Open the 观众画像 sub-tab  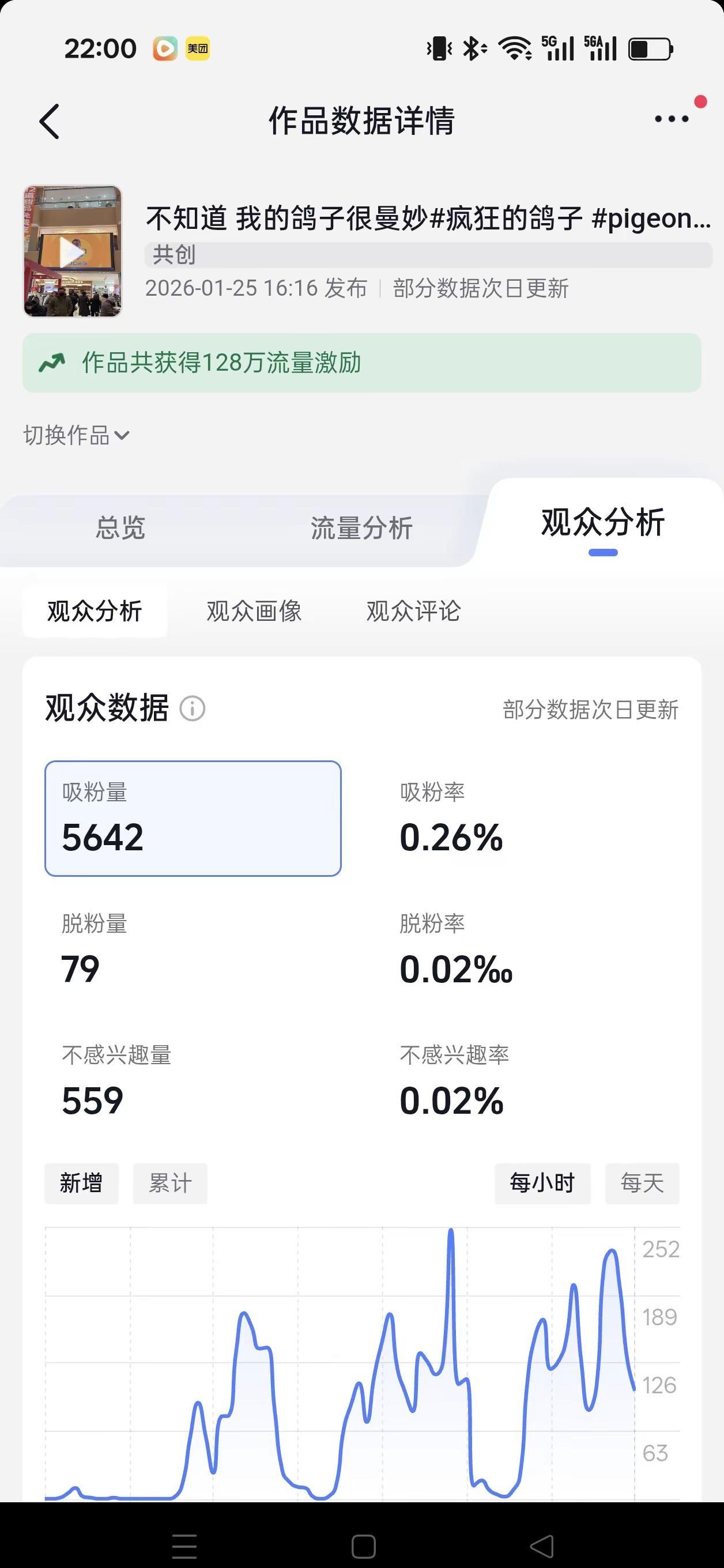254,611
